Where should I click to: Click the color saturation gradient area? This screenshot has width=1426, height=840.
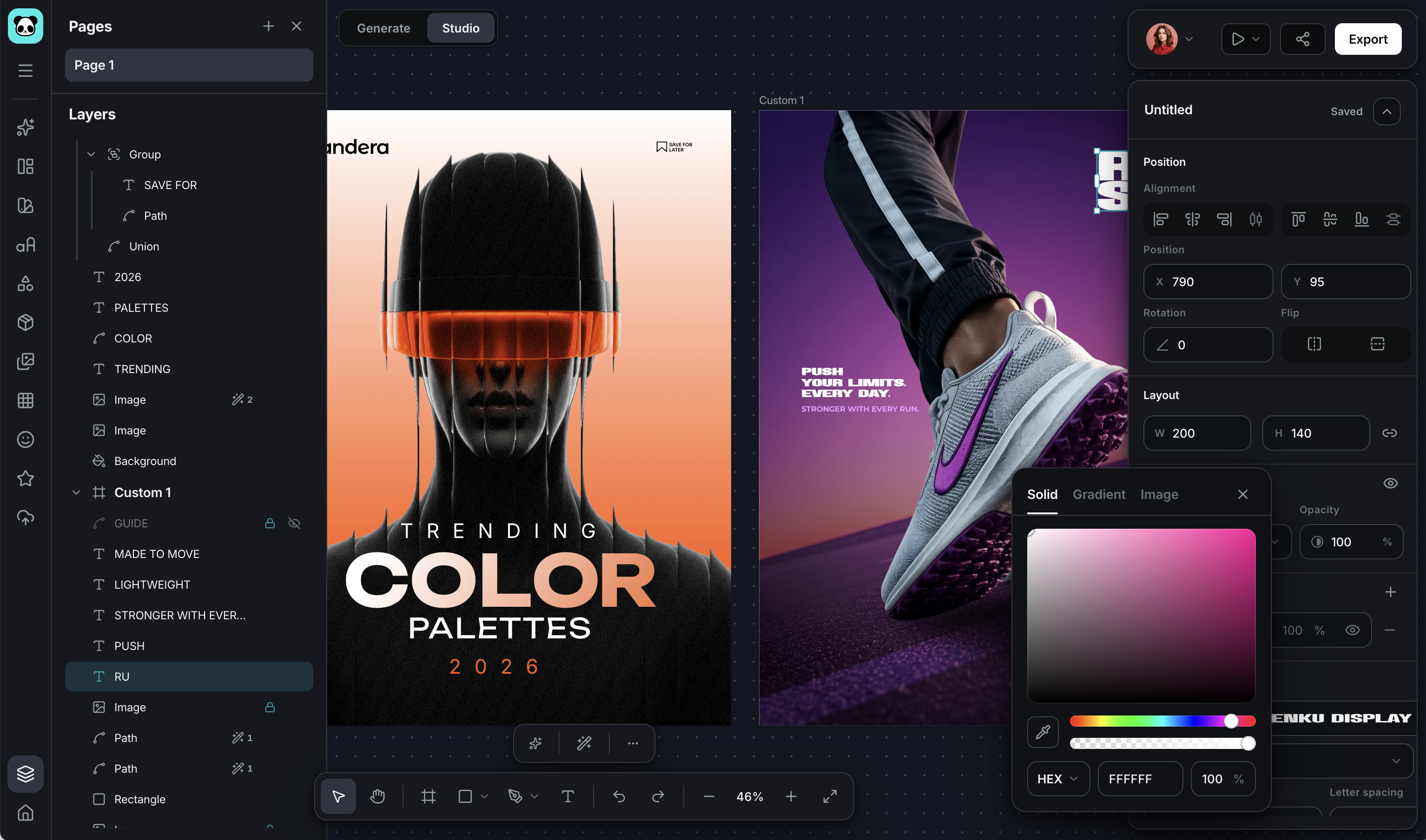click(1141, 615)
